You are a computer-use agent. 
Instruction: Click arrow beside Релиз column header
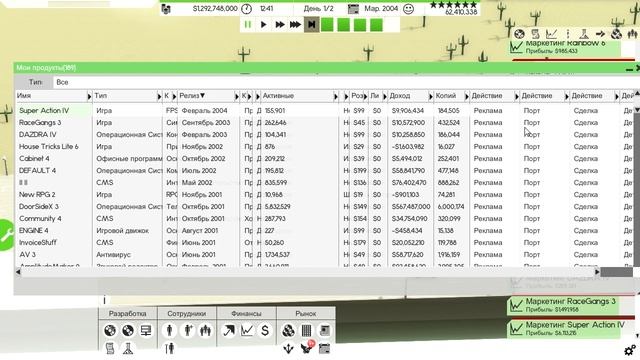[x=237, y=96]
